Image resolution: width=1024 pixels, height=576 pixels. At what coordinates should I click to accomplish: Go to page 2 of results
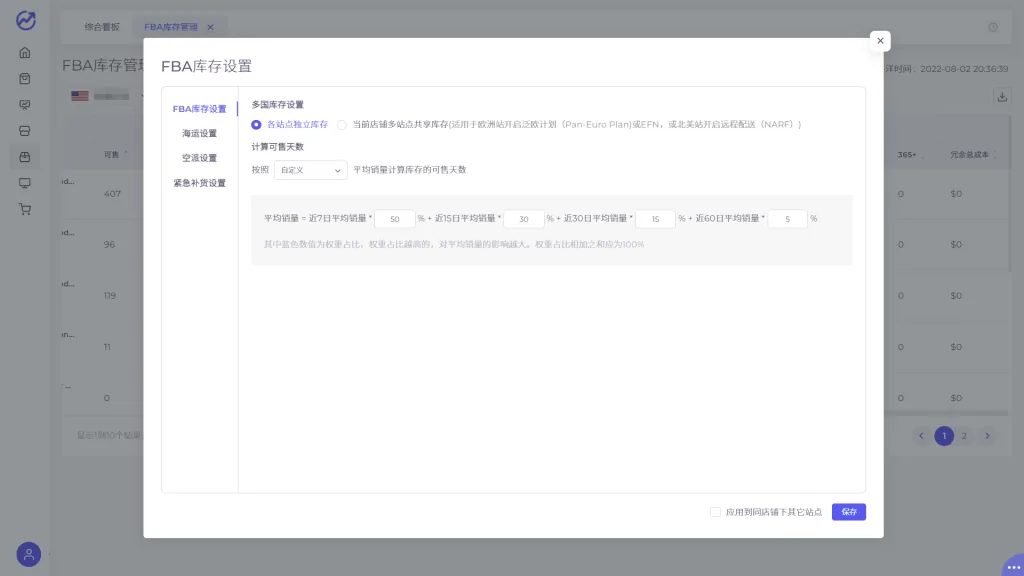(964, 436)
